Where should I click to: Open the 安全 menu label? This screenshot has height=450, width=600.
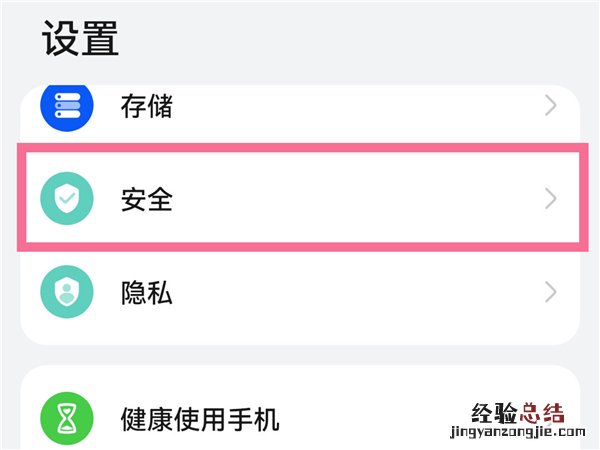pyautogui.click(x=147, y=199)
